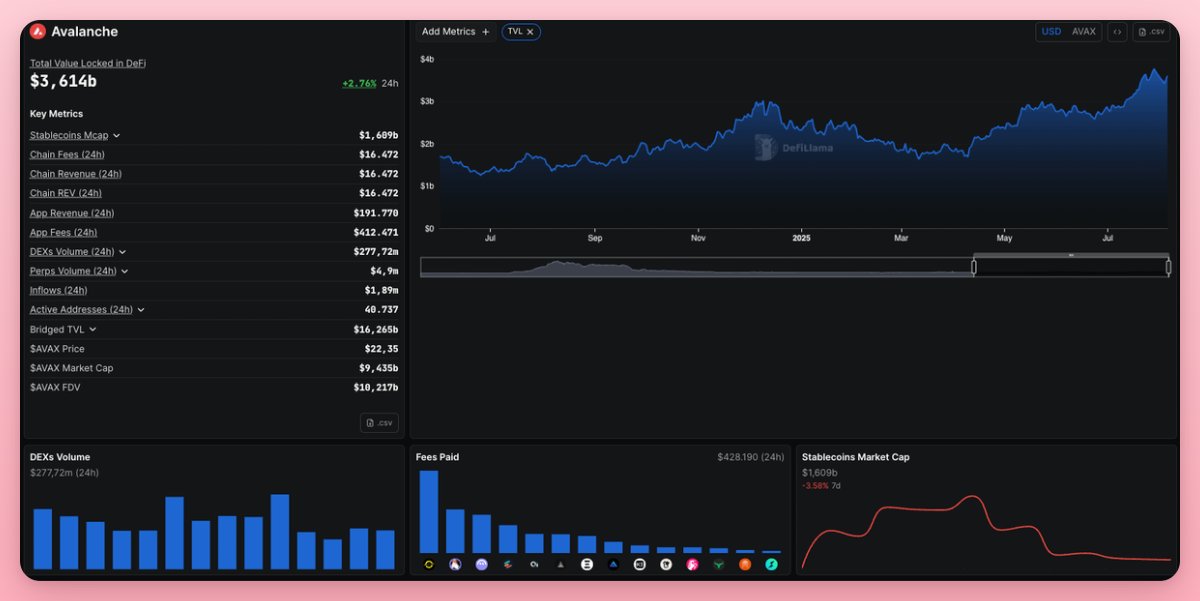The height and width of the screenshot is (601, 1200).
Task: Click the gray triangle protocol icon
Action: tap(560, 565)
